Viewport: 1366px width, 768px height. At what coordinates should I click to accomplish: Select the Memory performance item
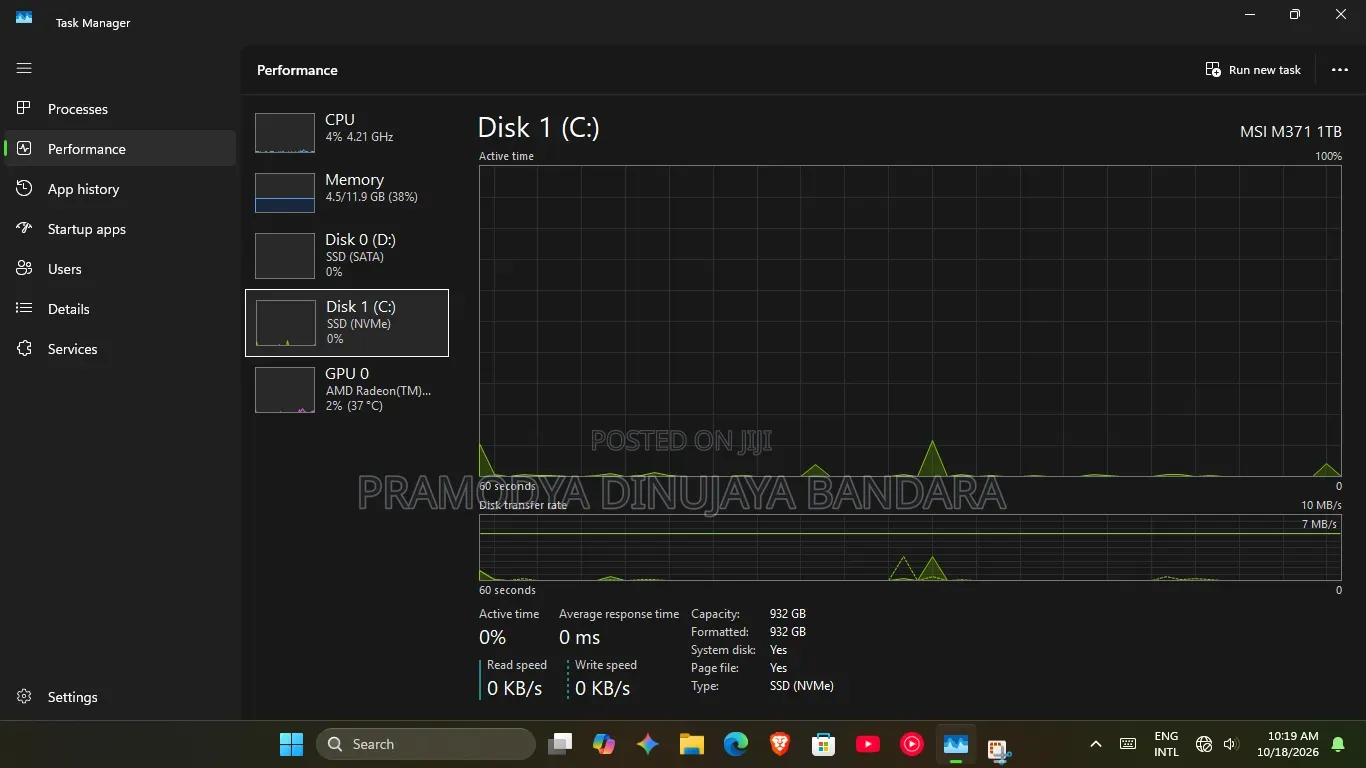347,193
